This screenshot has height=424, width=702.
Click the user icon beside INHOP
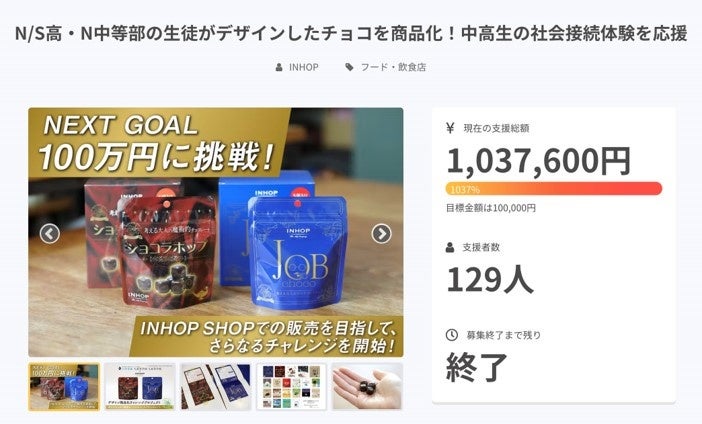[x=279, y=67]
